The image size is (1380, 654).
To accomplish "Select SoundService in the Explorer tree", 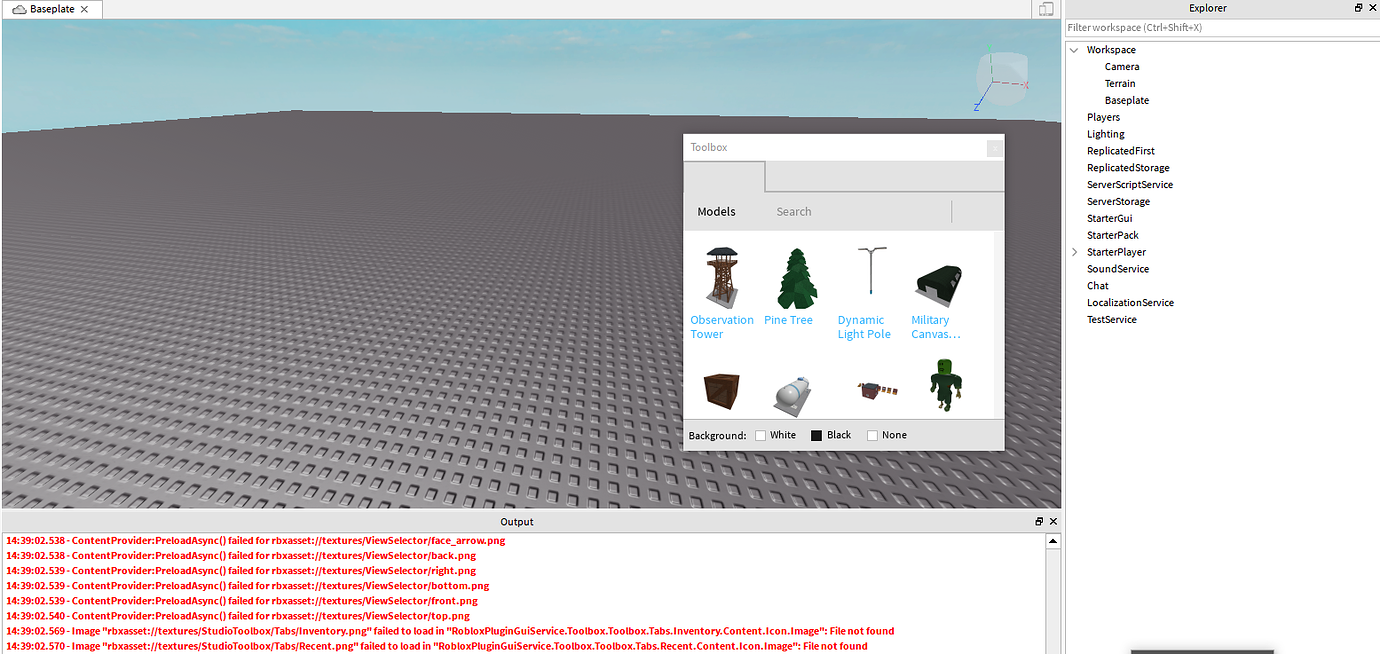I will [x=1118, y=269].
